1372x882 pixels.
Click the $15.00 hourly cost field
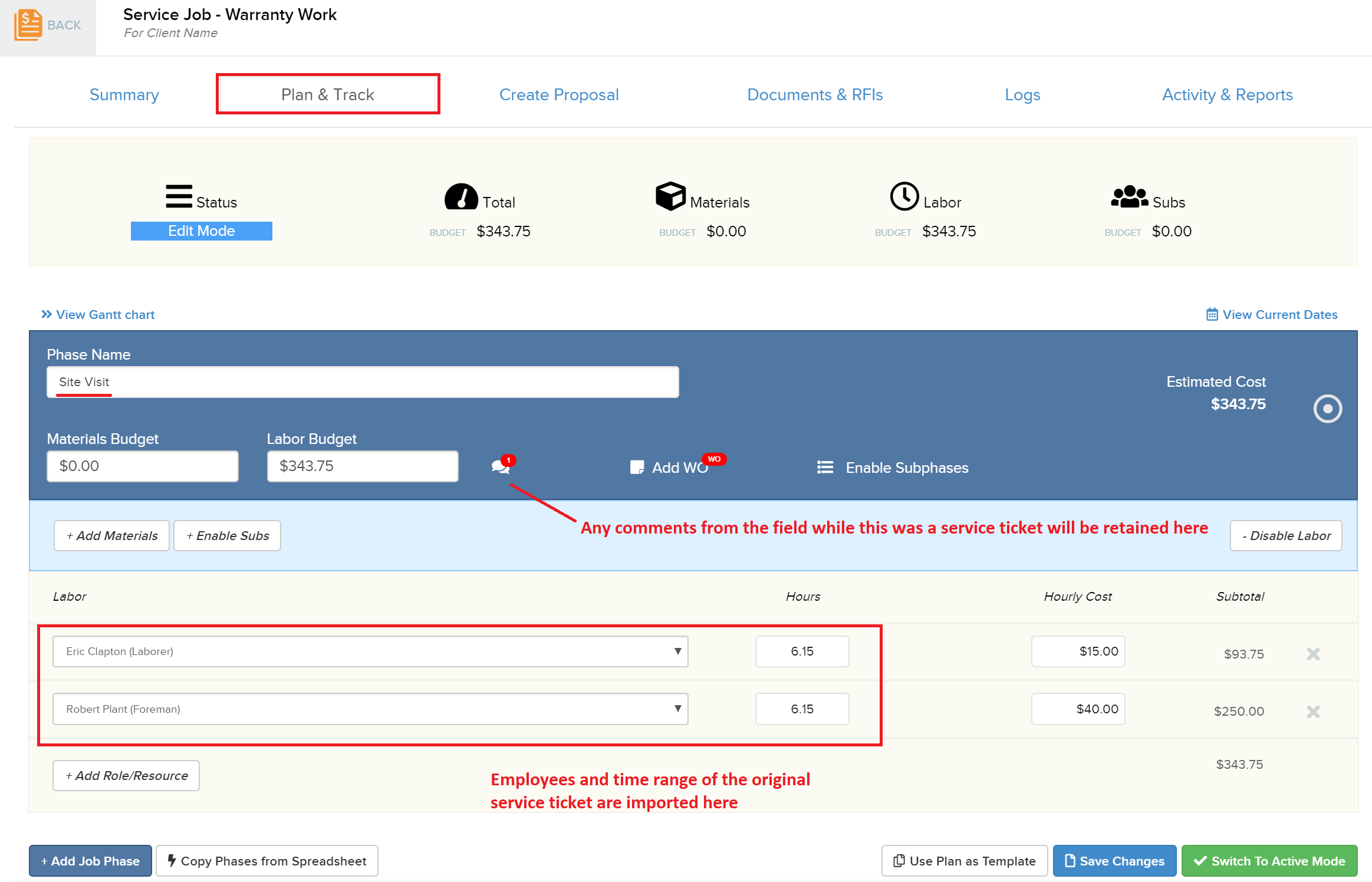tap(1078, 651)
